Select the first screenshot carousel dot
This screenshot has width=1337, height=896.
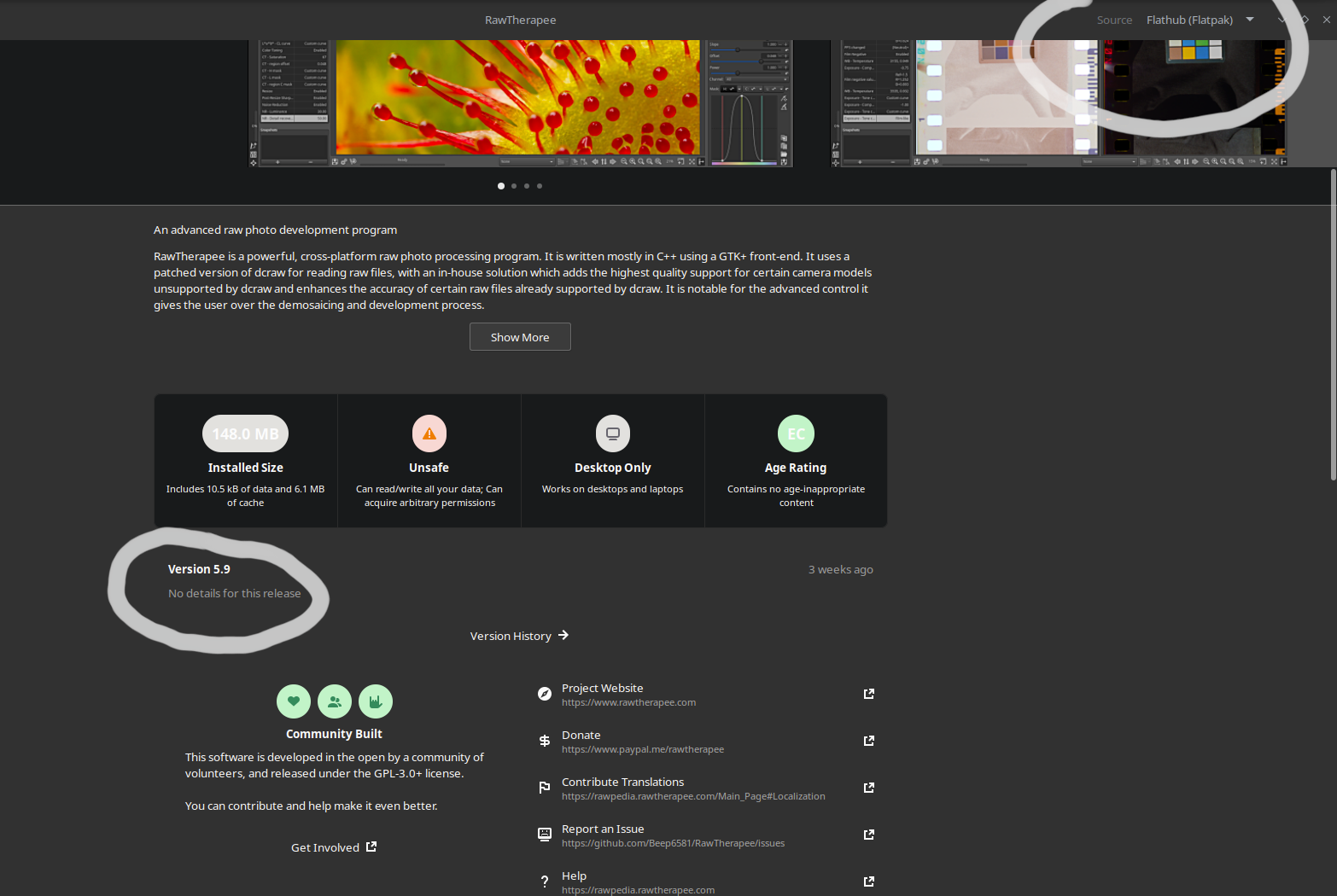(501, 186)
